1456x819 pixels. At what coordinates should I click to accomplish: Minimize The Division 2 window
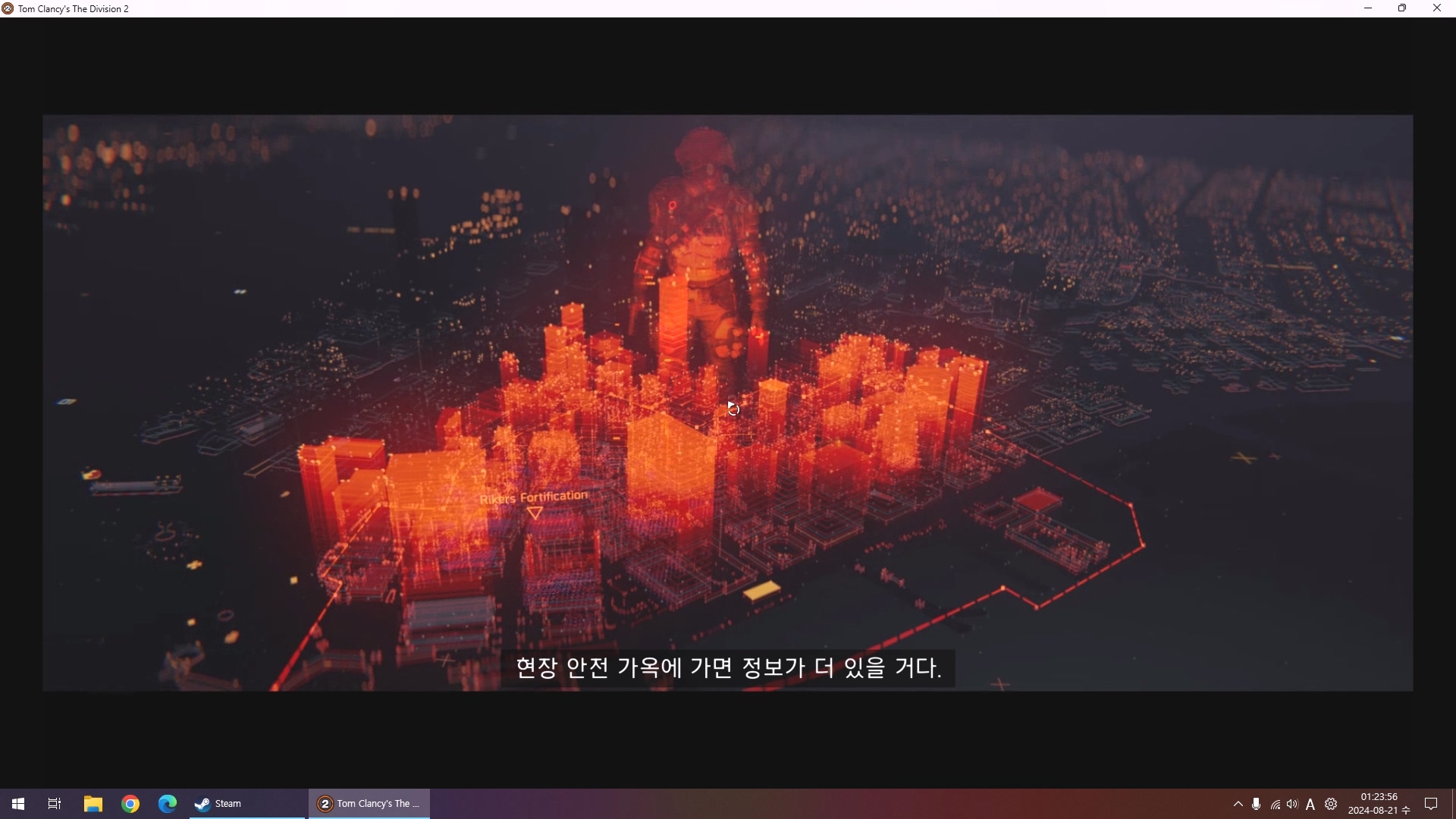click(x=1368, y=8)
